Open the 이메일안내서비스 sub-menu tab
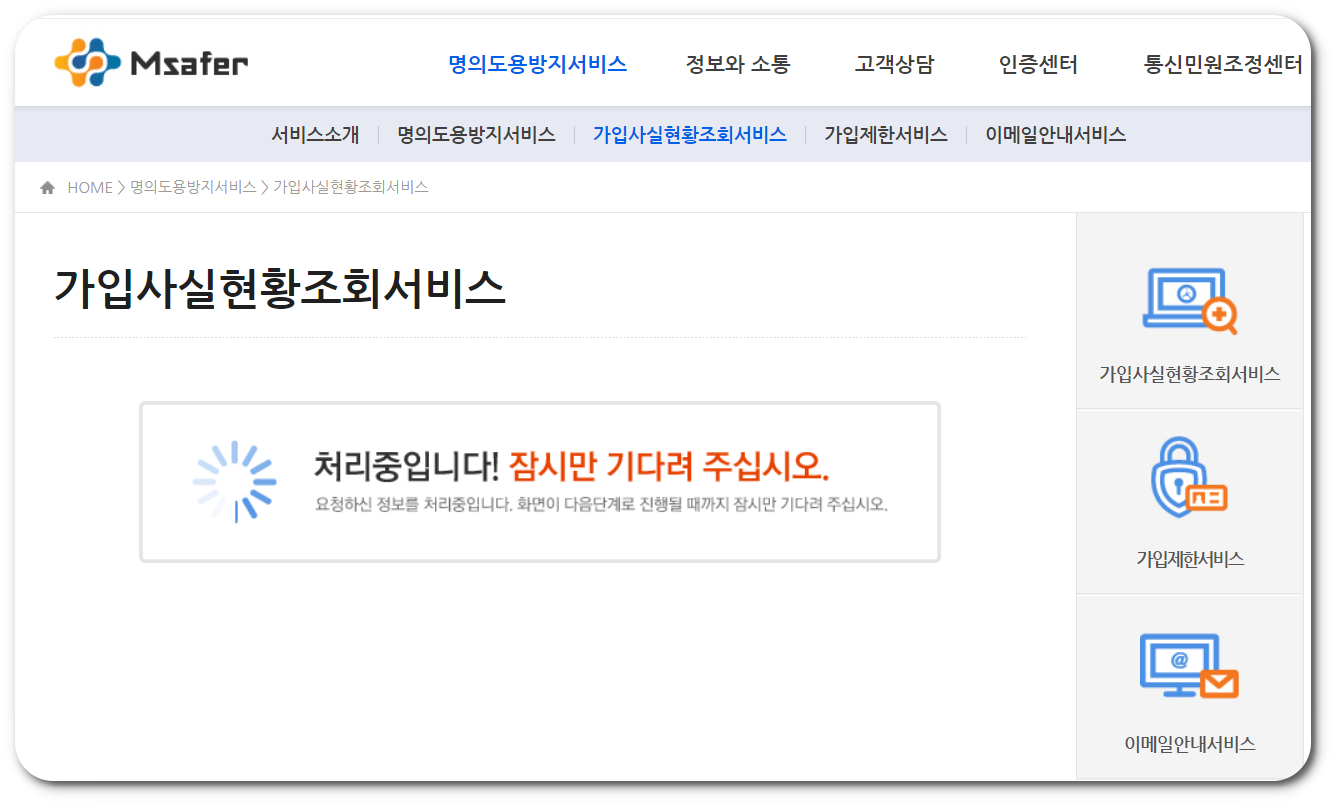The height and width of the screenshot is (806, 1336). 1056,133
